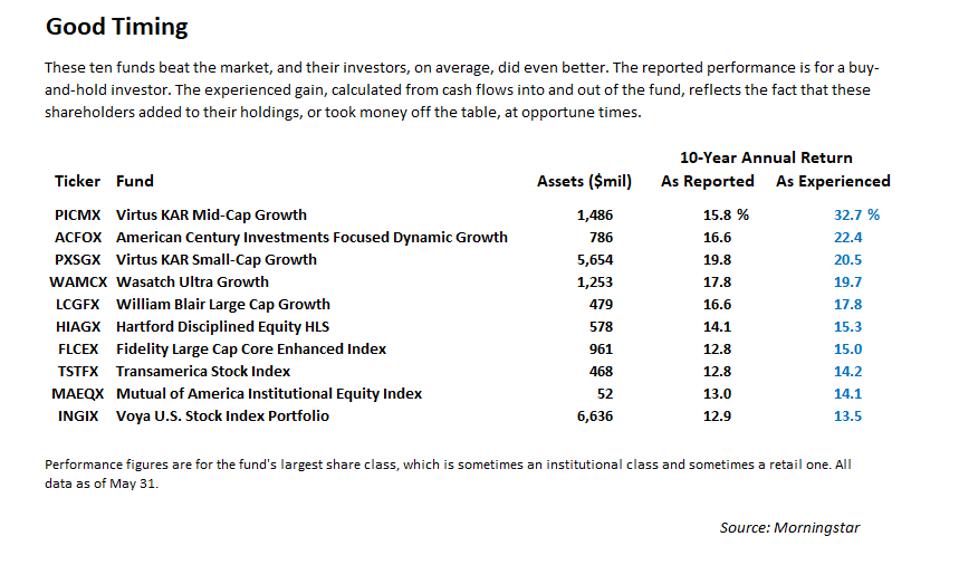Screen dimensions: 959x584
Task: Click the 6,636 assets value
Action: [x=595, y=416]
